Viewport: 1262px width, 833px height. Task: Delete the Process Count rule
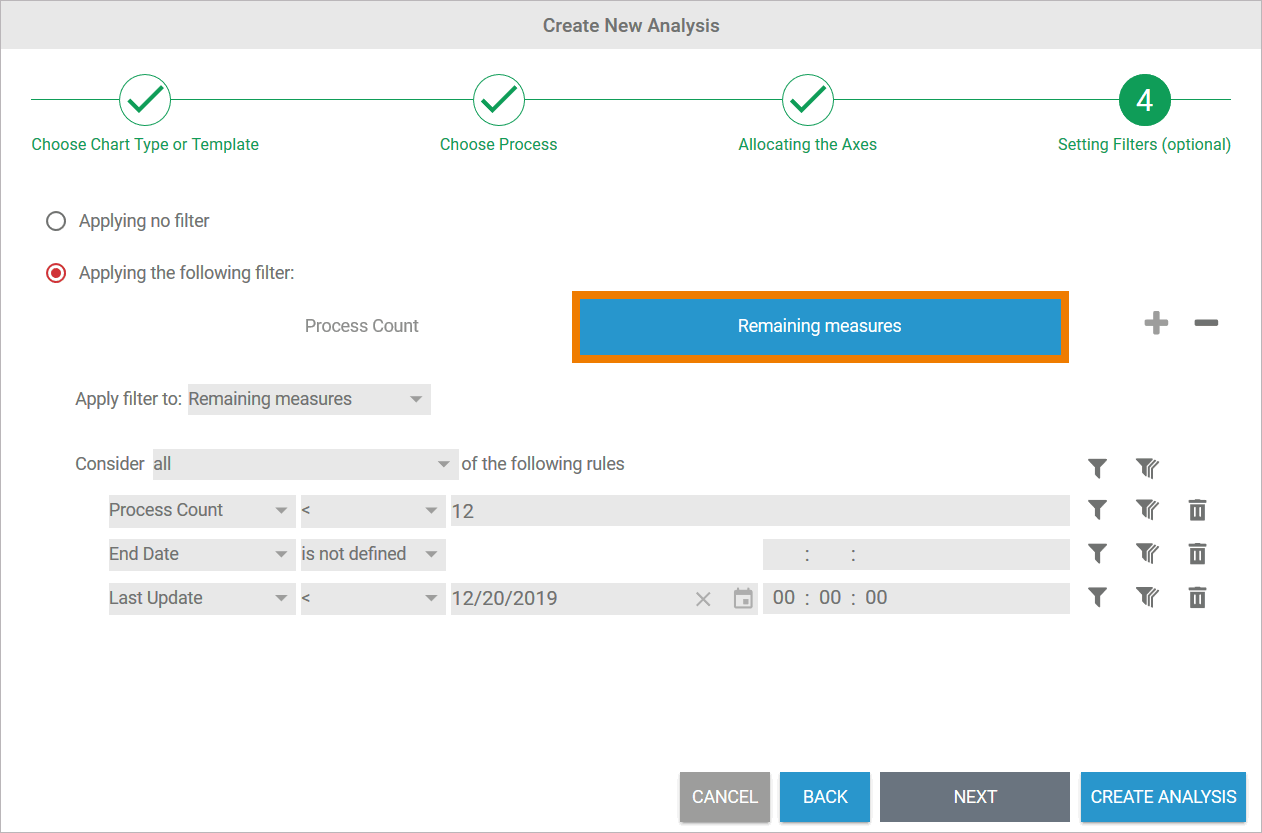click(x=1197, y=510)
